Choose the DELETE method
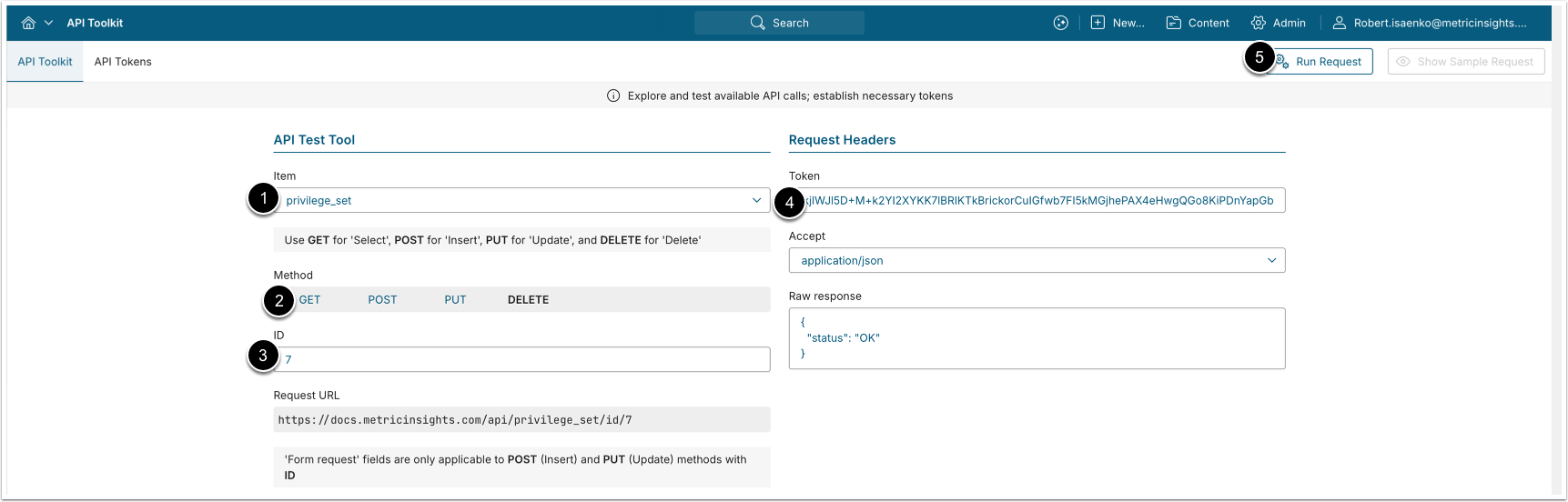The width and height of the screenshot is (1568, 502). point(528,299)
